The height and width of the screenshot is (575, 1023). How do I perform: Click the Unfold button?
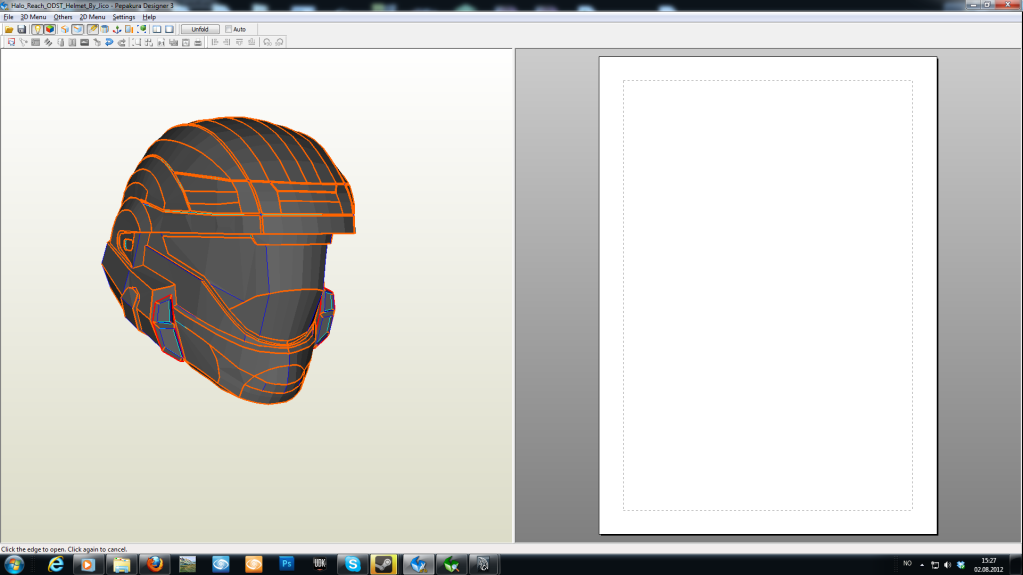click(x=200, y=29)
